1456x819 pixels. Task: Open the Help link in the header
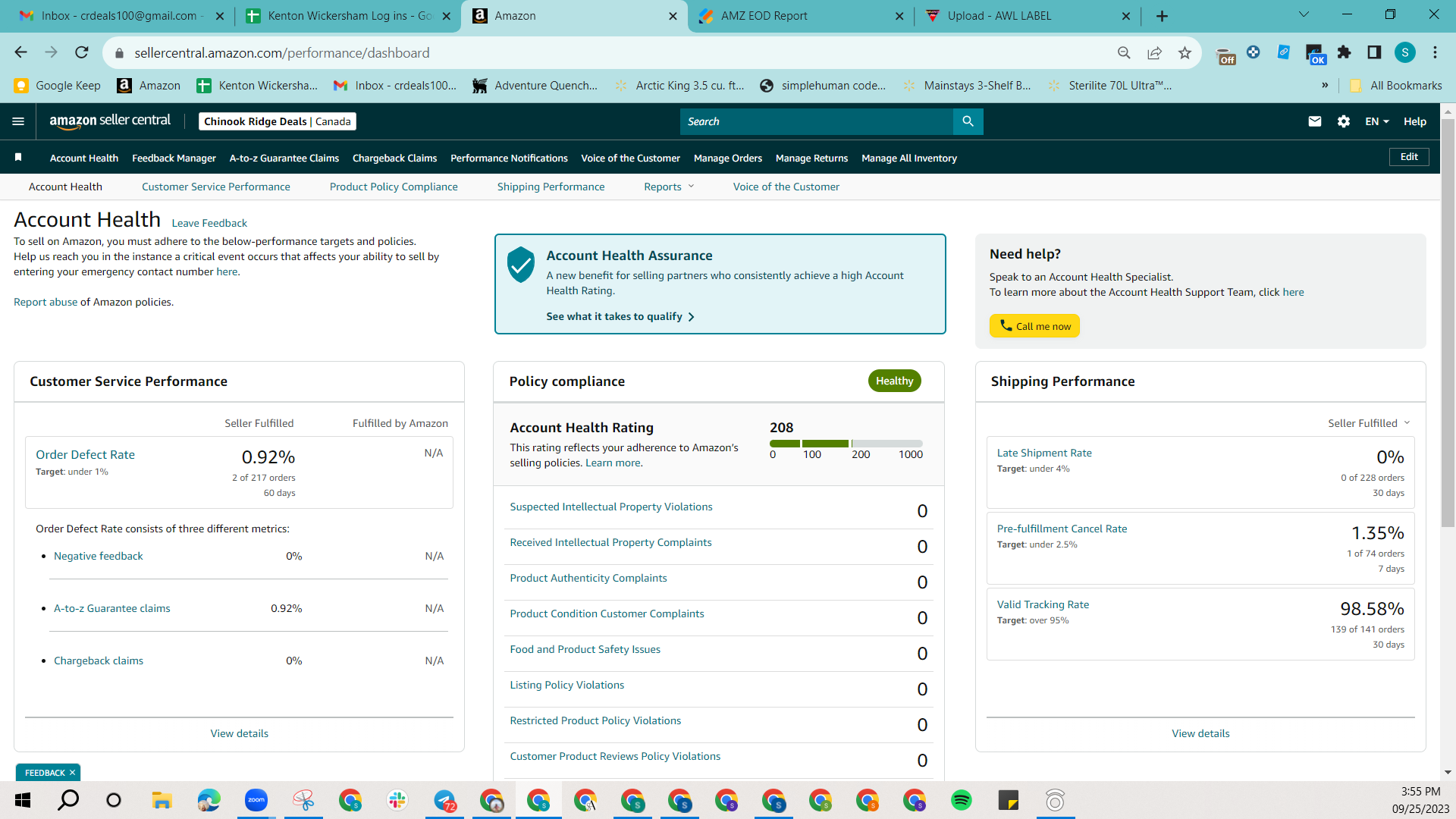coord(1414,121)
